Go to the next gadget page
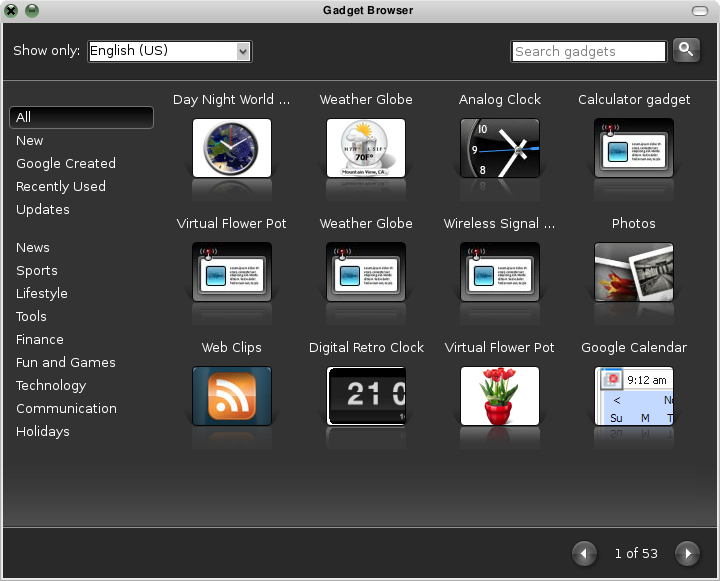The image size is (720, 581). point(687,553)
